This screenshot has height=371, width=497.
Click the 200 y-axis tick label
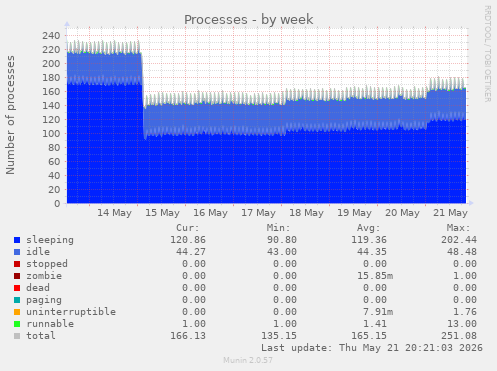coord(51,64)
